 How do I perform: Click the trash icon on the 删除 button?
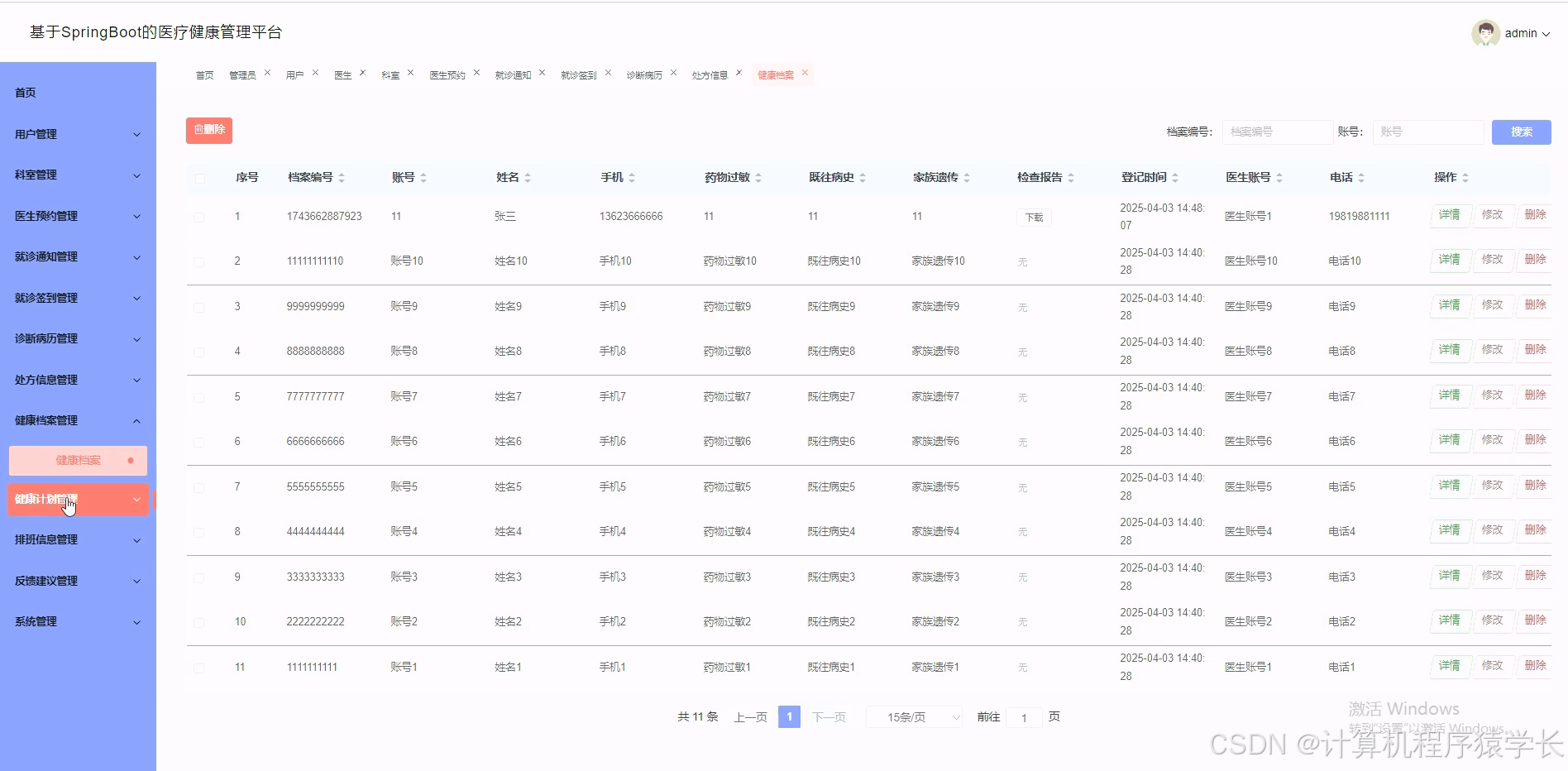pyautogui.click(x=200, y=130)
